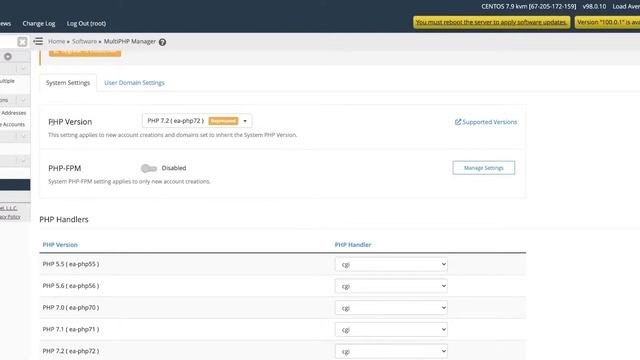Open PHP 7.2 handler dropdown
640x360 pixels.
(391, 351)
